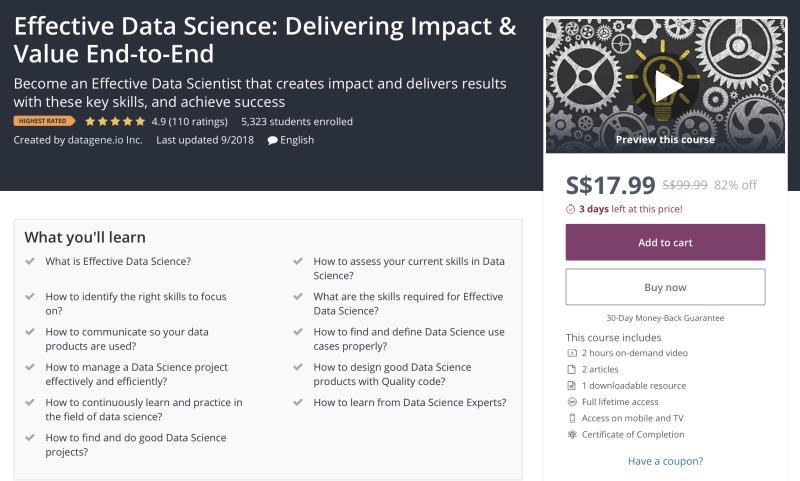The width and height of the screenshot is (800, 481).
Task: Click the full lifetime access icon
Action: click(572, 402)
